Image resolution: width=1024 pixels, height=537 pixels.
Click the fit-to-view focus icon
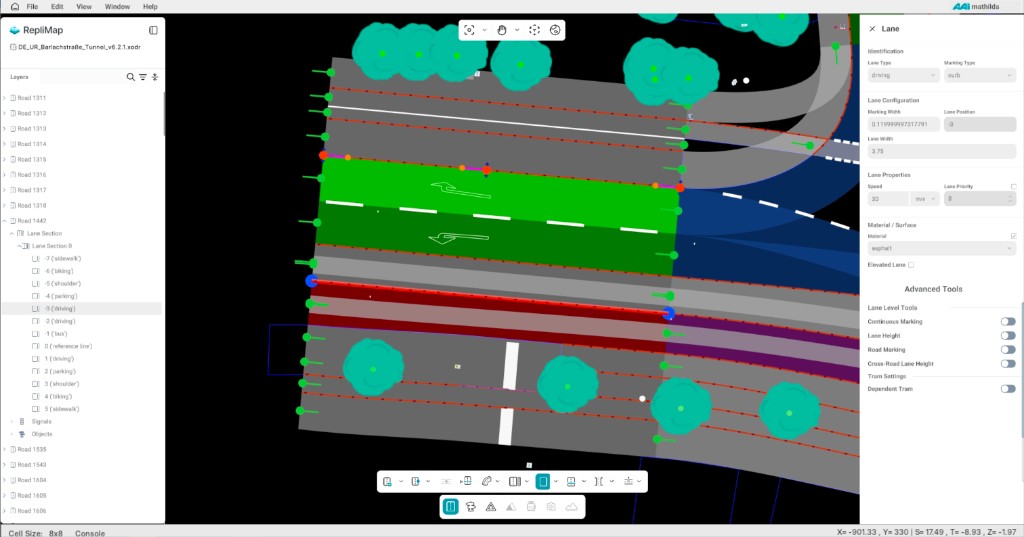469,30
